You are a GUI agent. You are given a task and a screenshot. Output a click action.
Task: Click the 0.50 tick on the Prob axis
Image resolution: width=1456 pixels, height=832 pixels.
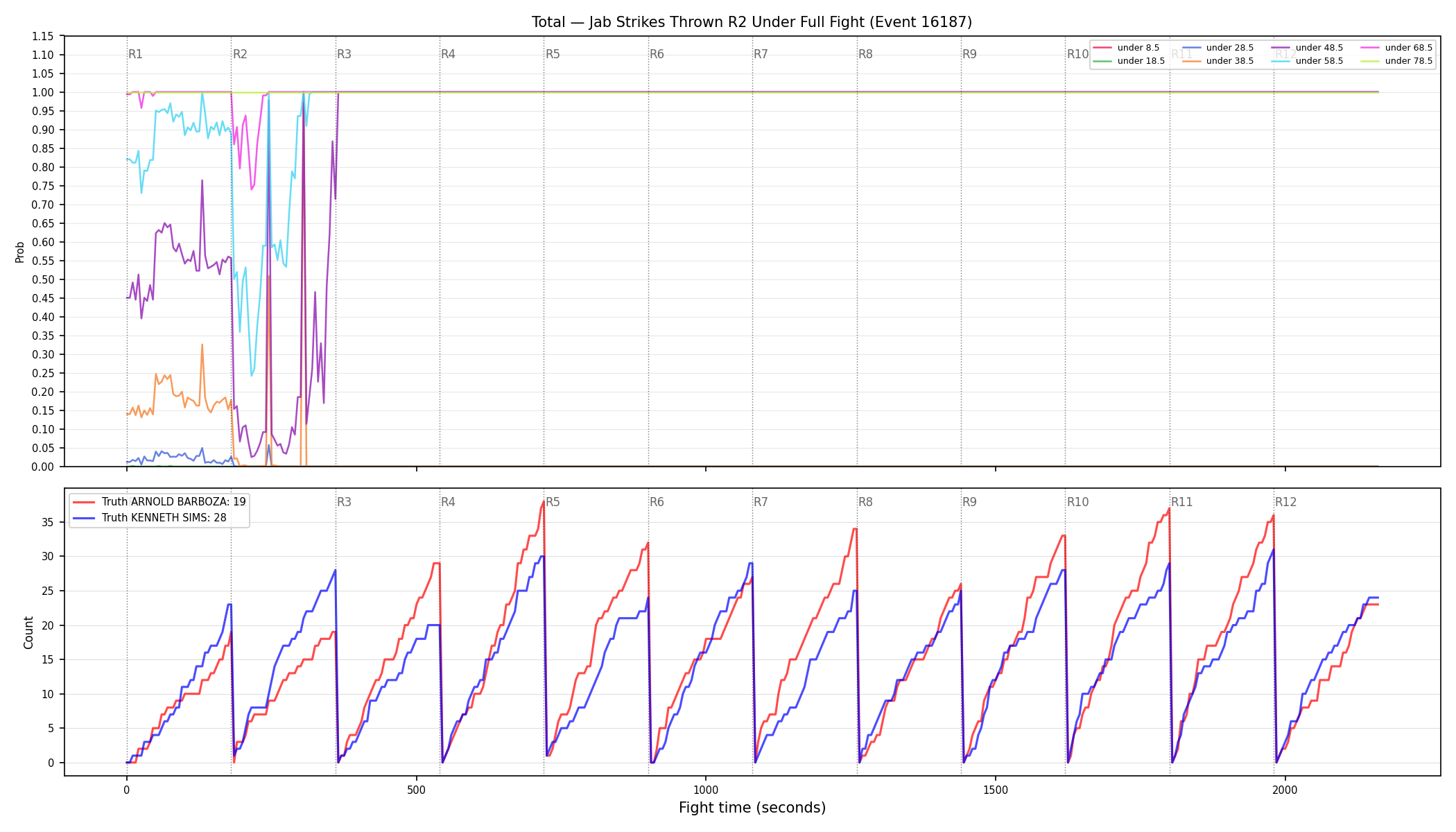coord(43,279)
